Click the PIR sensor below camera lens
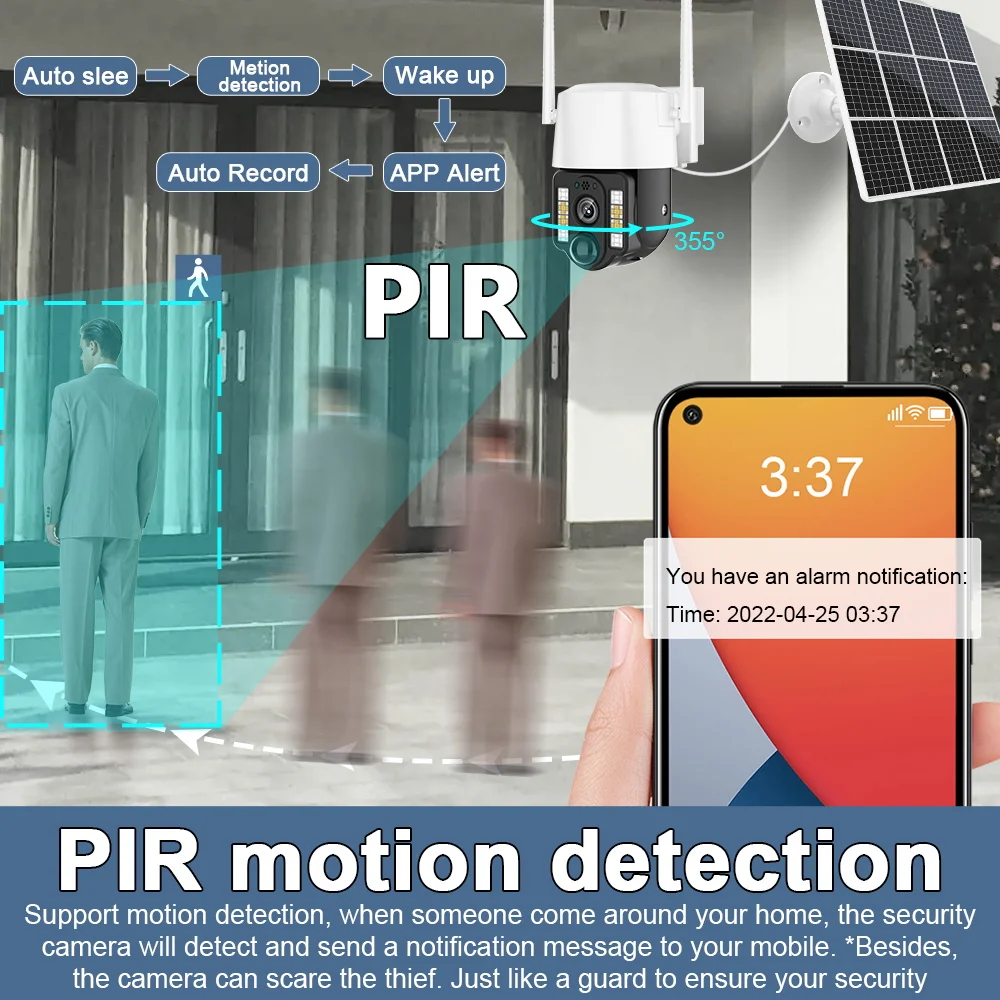 pyautogui.click(x=585, y=249)
